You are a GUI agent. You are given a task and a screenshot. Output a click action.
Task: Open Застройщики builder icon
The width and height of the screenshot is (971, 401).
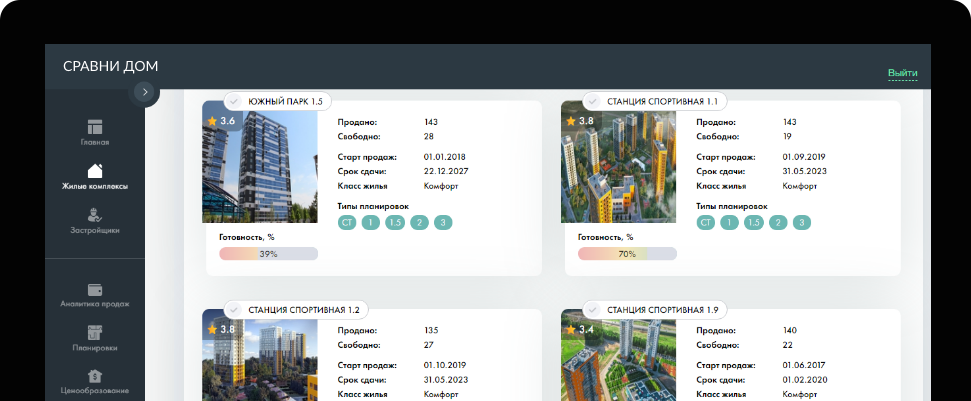click(95, 214)
